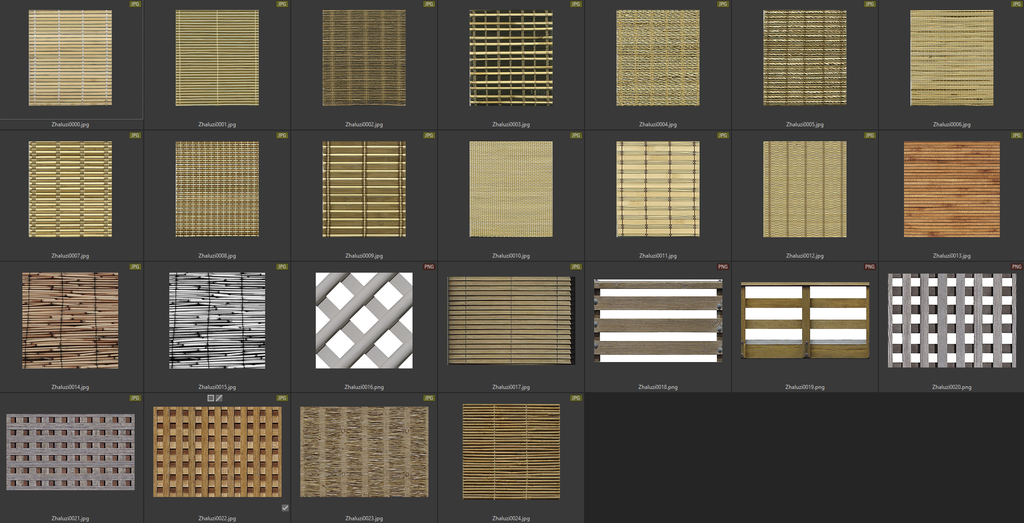1024x523 pixels.
Task: Select the Zhaluzi0014 reddish reed thumbnail
Action: (70, 320)
